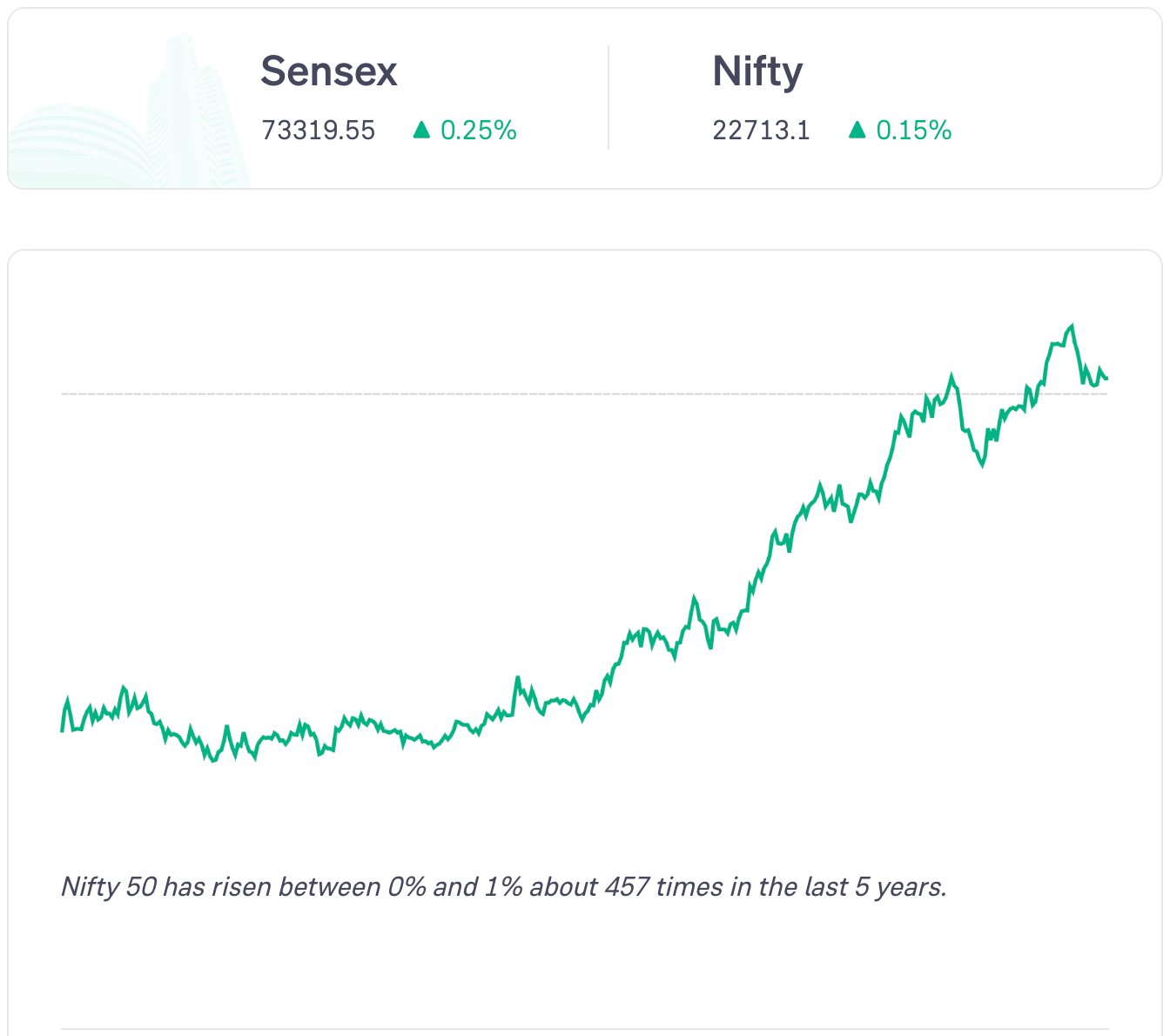This screenshot has height=1036, width=1170.
Task: Click the faded stock exchange building illustration
Action: pos(131,122)
